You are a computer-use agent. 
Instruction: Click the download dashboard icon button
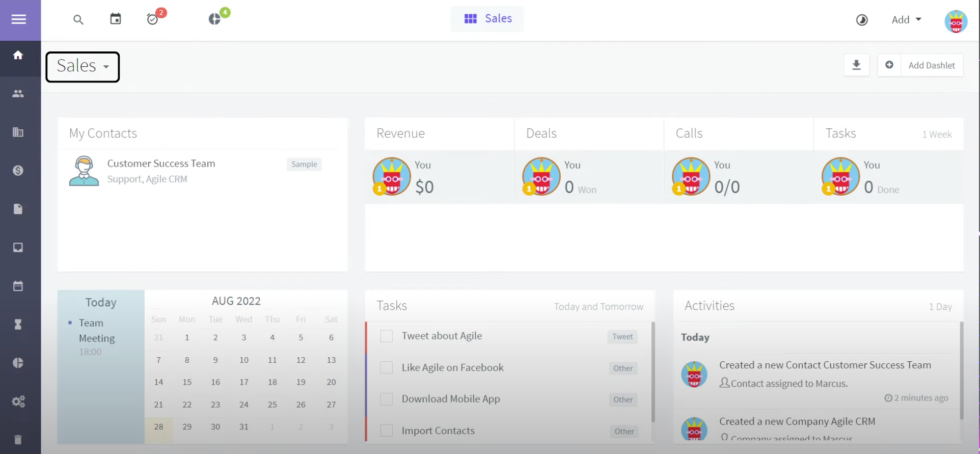click(856, 65)
